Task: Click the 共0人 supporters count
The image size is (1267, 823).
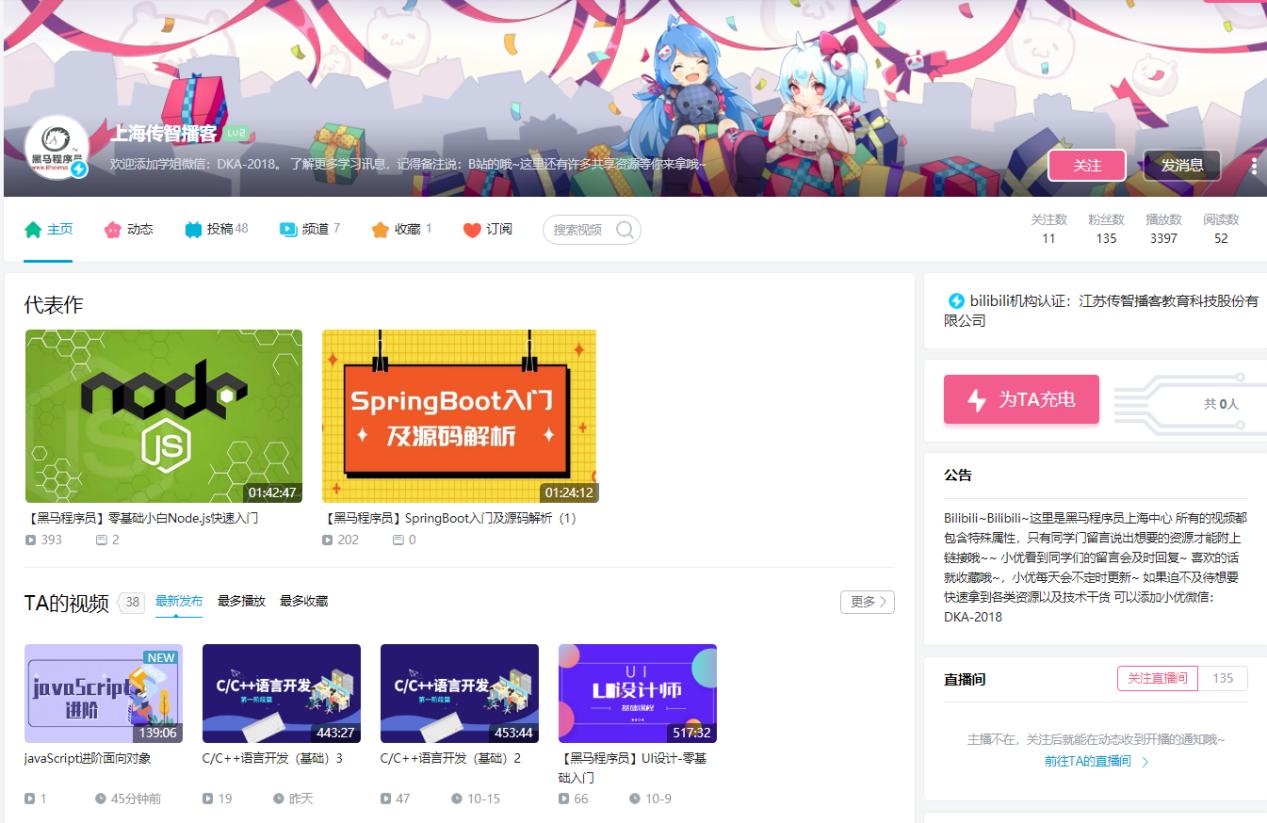Action: (x=1220, y=404)
